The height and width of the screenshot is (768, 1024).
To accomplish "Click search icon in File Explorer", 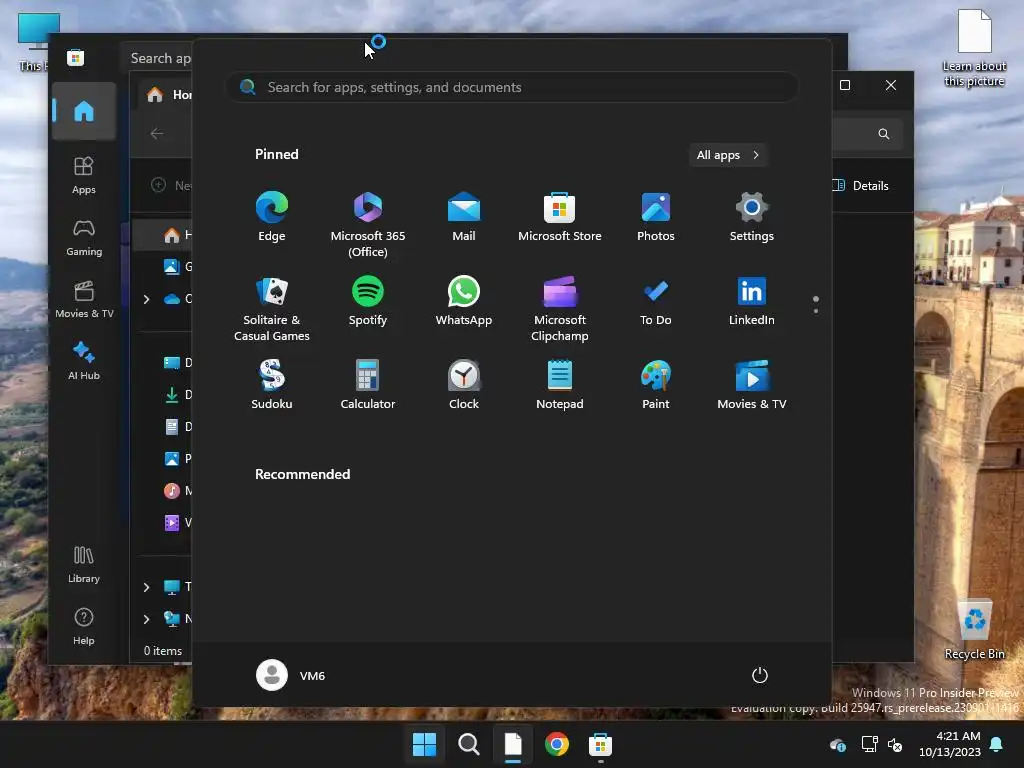I will click(884, 134).
